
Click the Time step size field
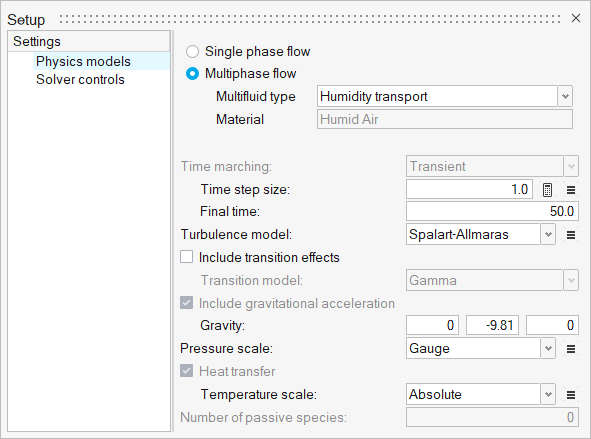pyautogui.click(x=469, y=189)
